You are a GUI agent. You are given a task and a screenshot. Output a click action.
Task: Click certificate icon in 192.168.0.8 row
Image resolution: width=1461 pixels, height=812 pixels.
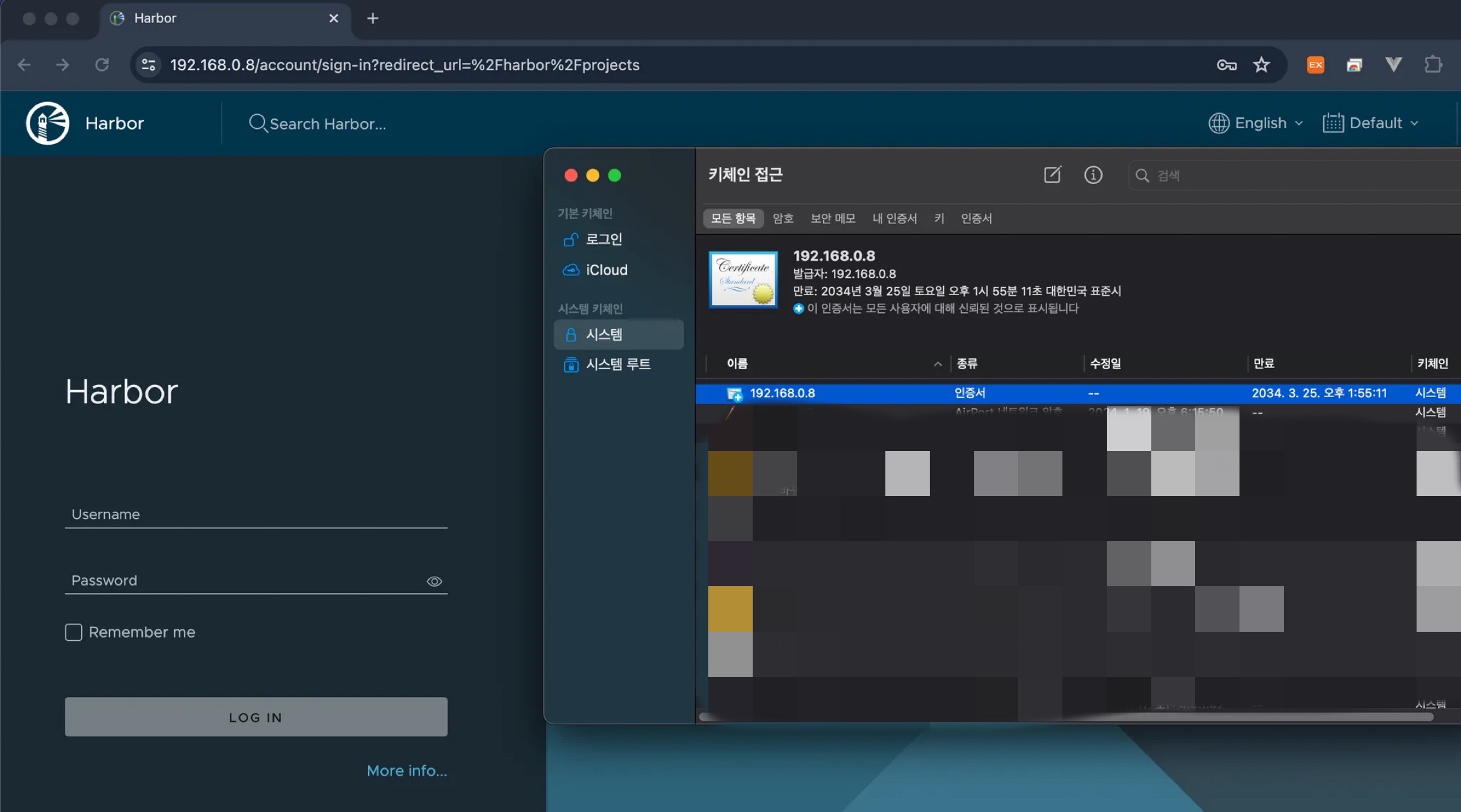[x=735, y=394]
